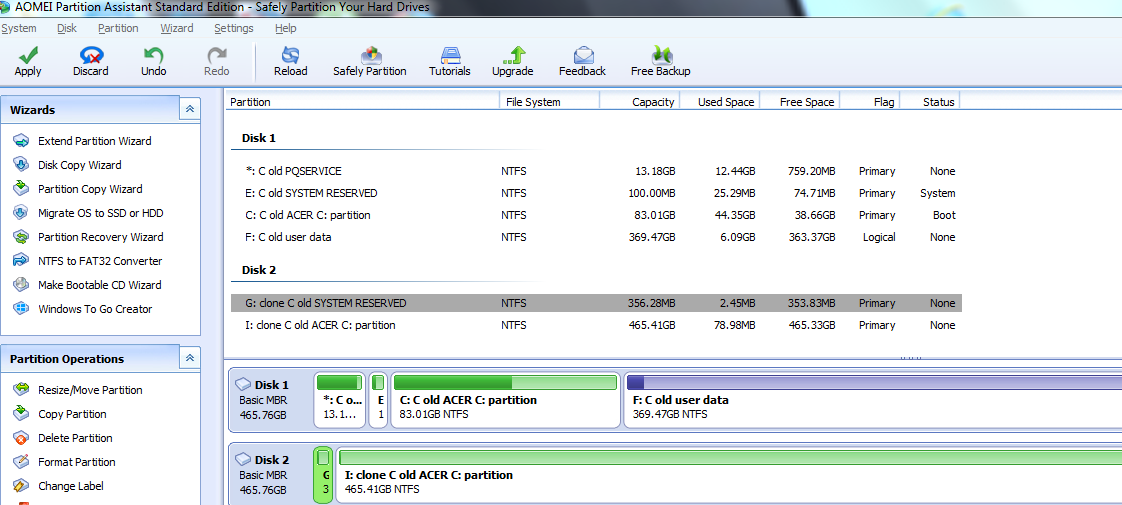Click Format Partition operation icon
The width and height of the screenshot is (1122, 505).
(x=22, y=461)
